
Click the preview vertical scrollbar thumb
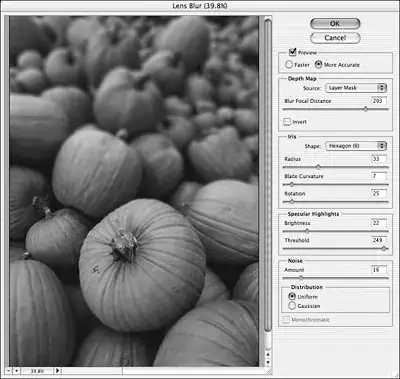268,175
